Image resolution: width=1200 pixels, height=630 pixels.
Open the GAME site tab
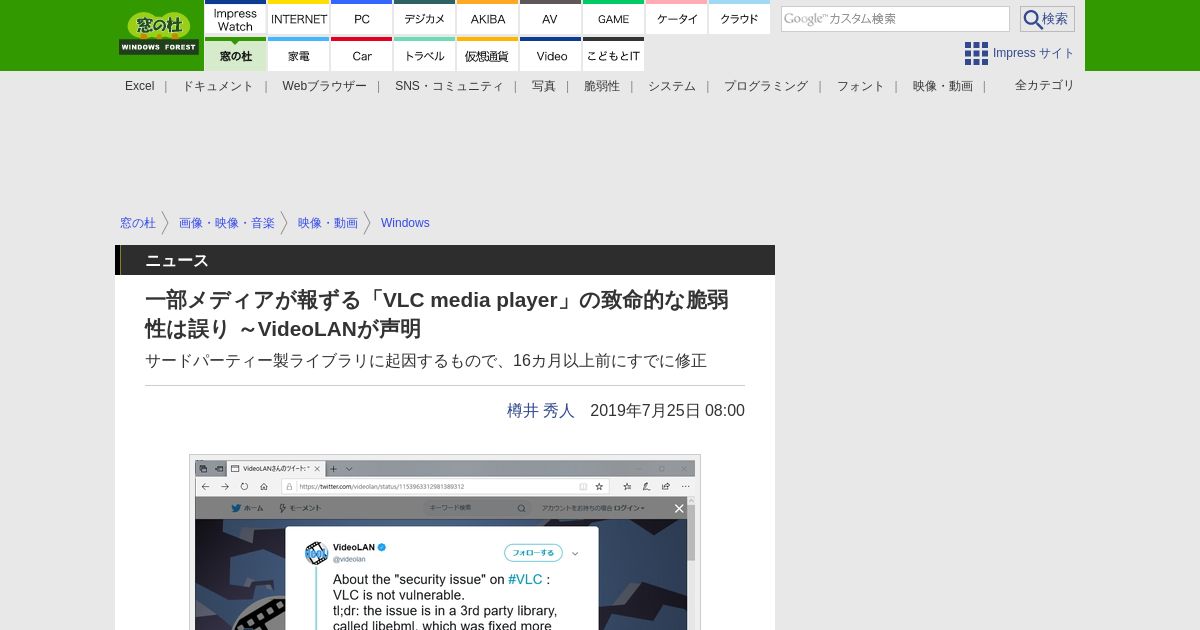[613, 19]
